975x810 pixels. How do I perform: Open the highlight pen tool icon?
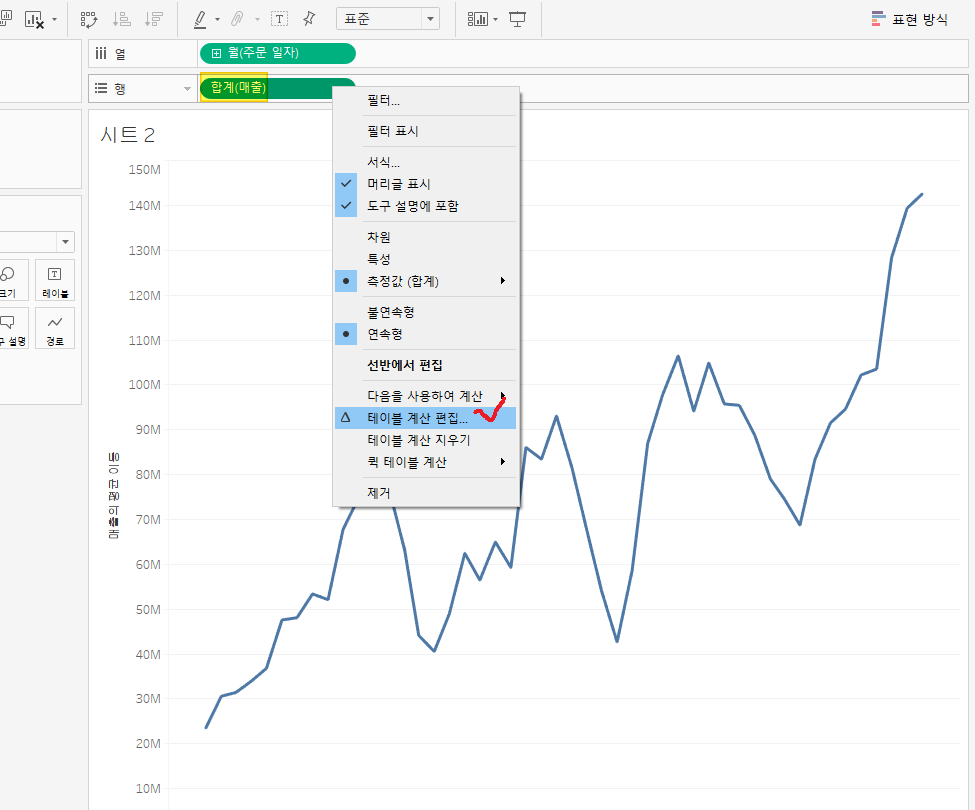[198, 18]
